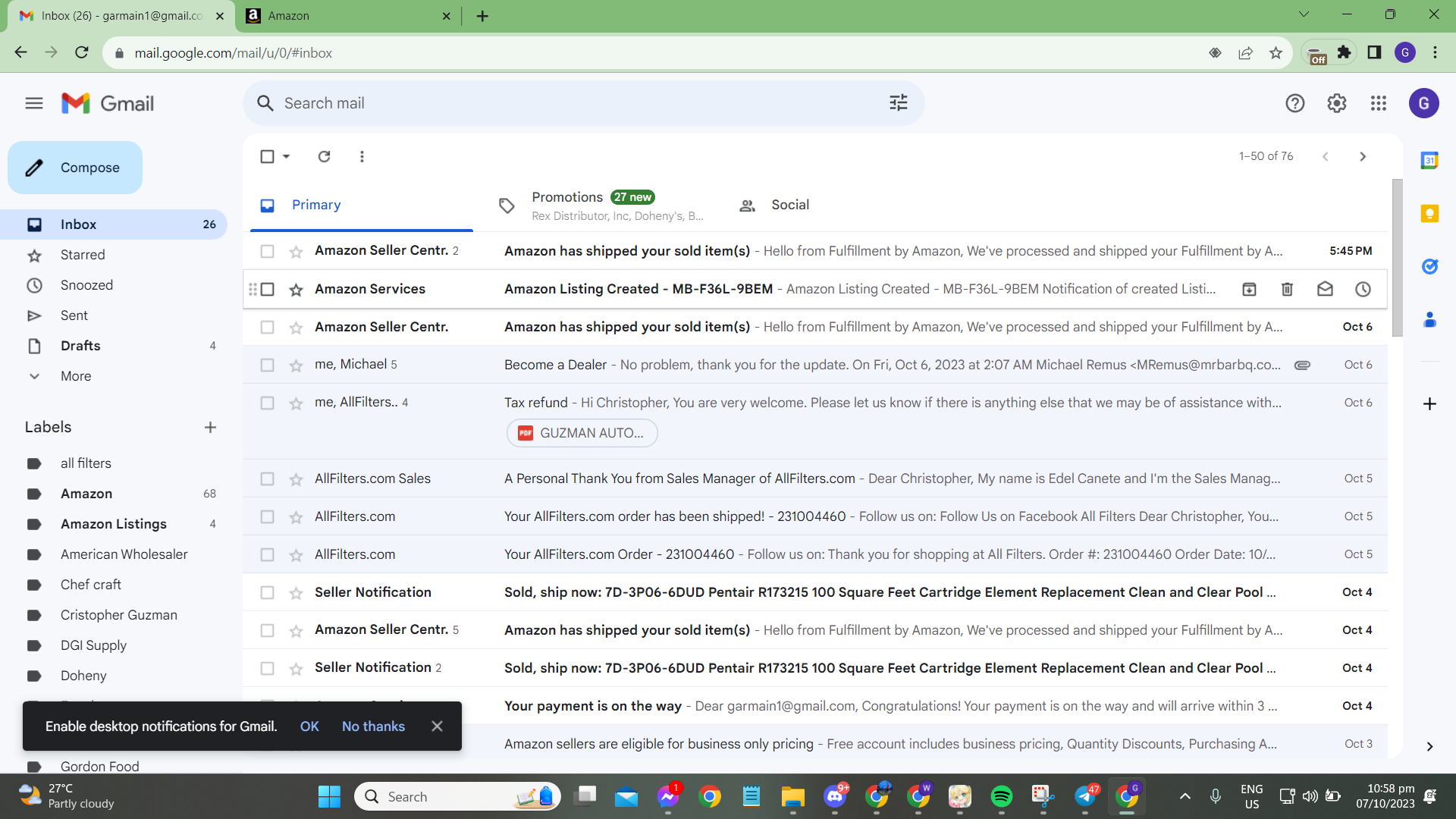Dismiss the desktop notifications banner
The image size is (1456, 819).
tap(437, 726)
